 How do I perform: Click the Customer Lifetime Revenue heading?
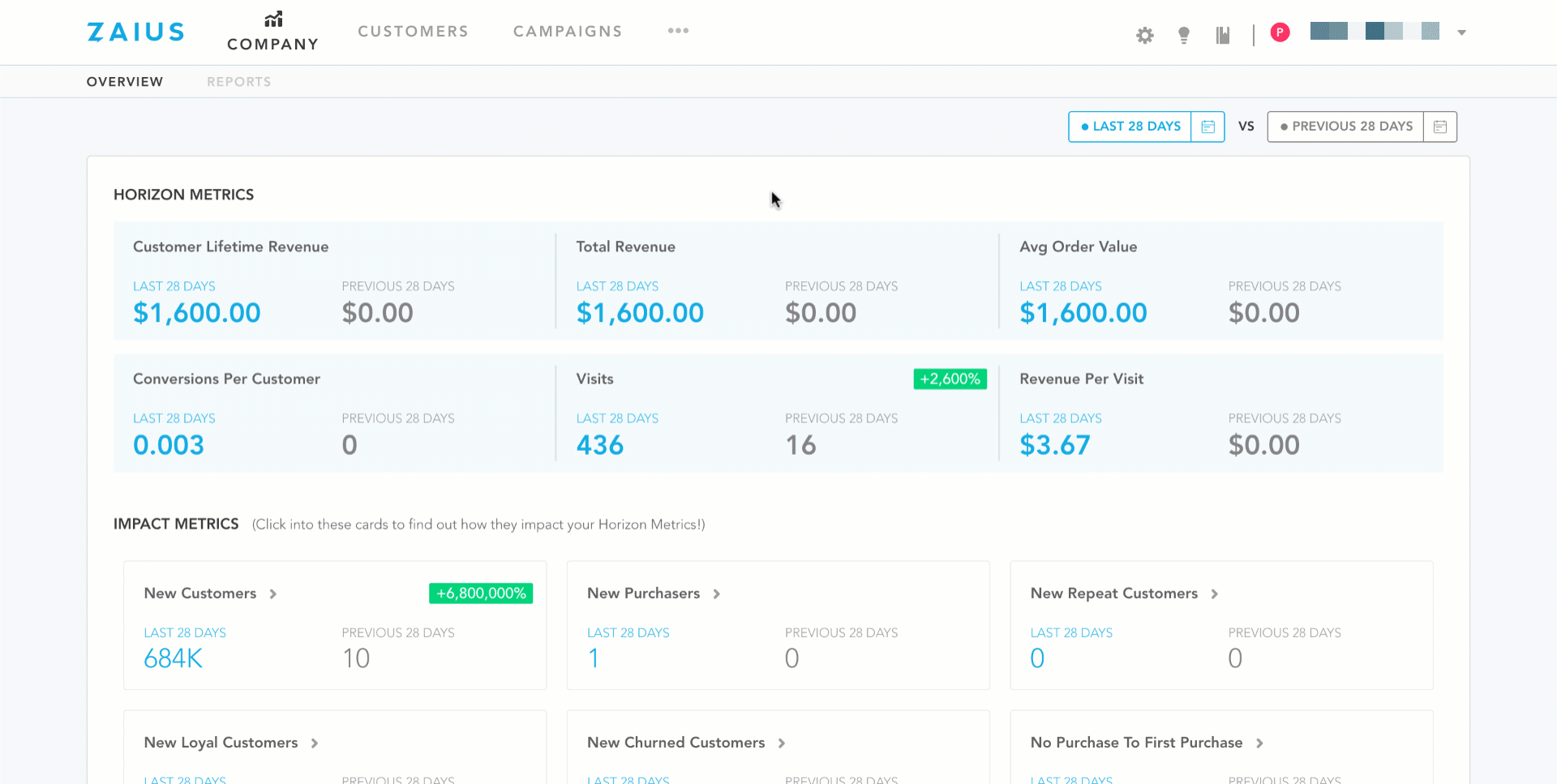point(230,246)
